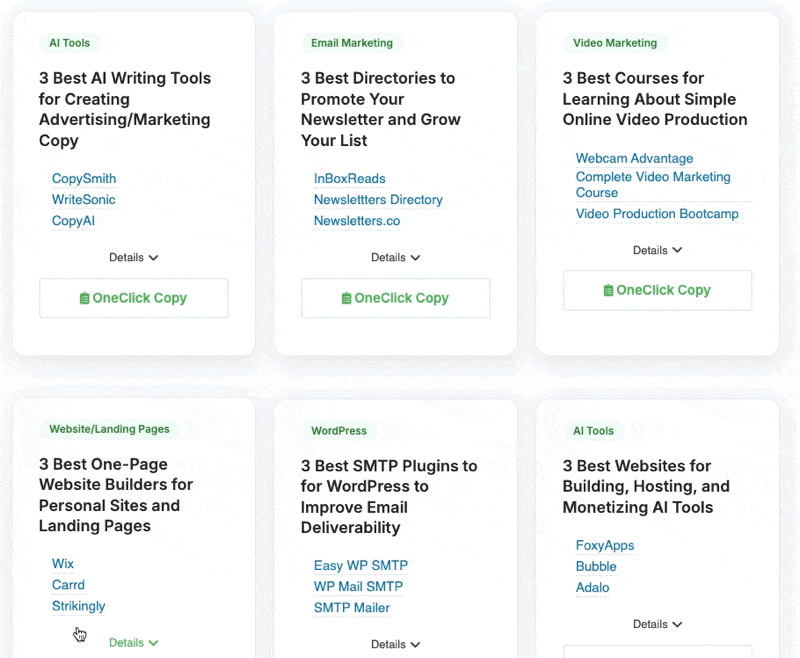The height and width of the screenshot is (658, 800).
Task: Click the WordPress category tag
Action: (x=339, y=431)
